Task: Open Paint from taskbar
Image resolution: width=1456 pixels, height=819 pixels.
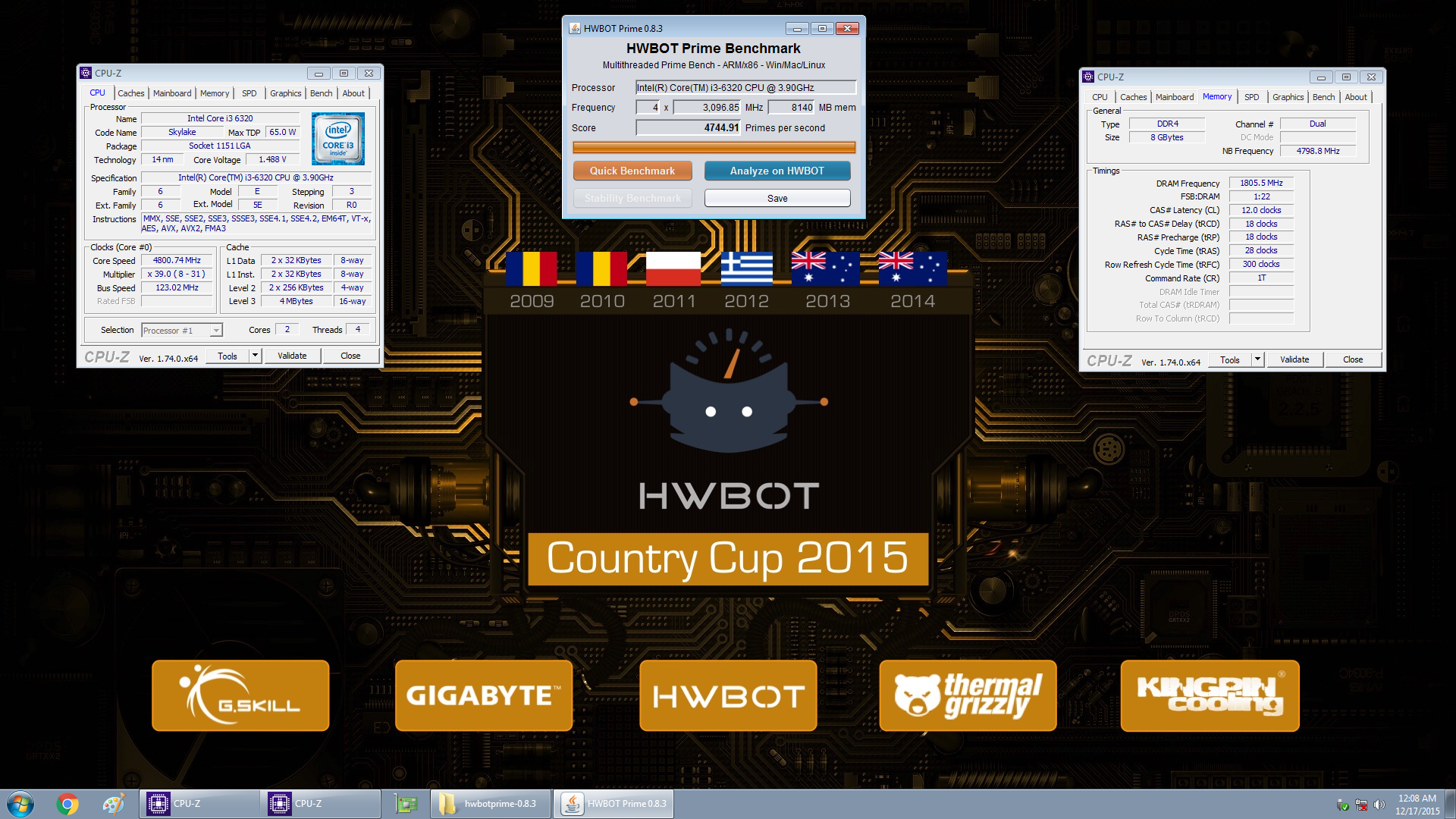Action: (x=114, y=804)
